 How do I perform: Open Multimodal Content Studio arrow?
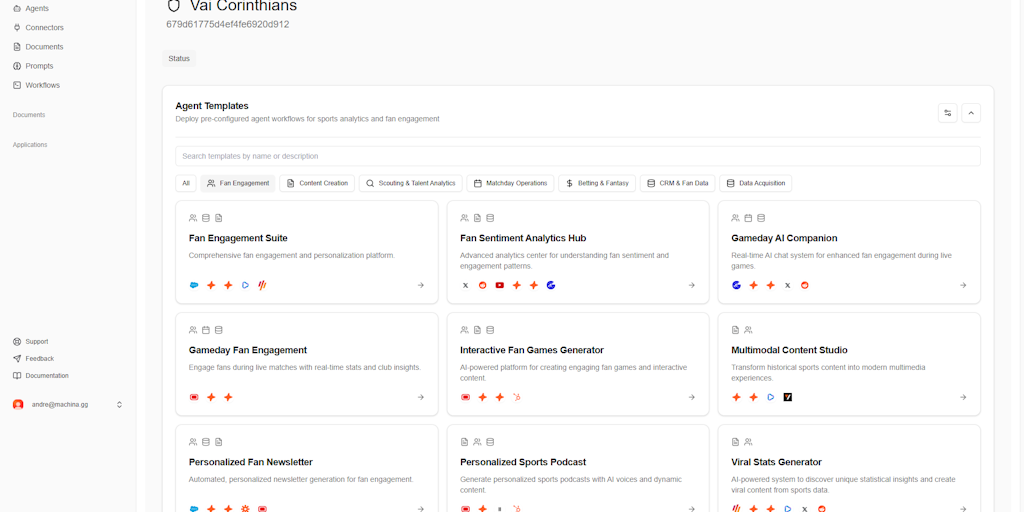point(963,397)
